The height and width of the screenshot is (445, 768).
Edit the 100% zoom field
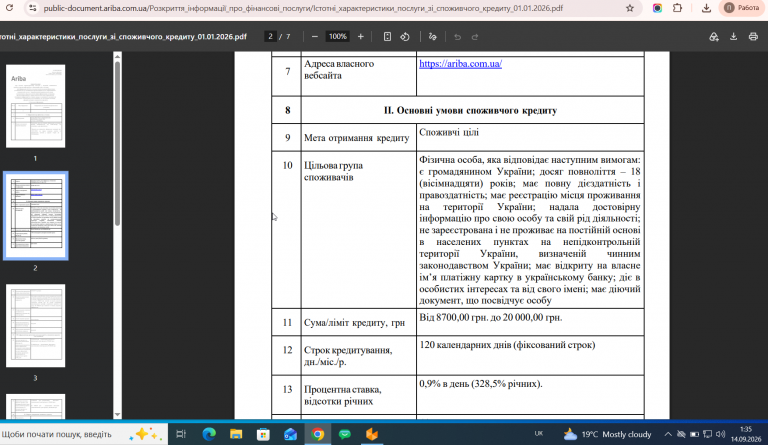[337, 37]
